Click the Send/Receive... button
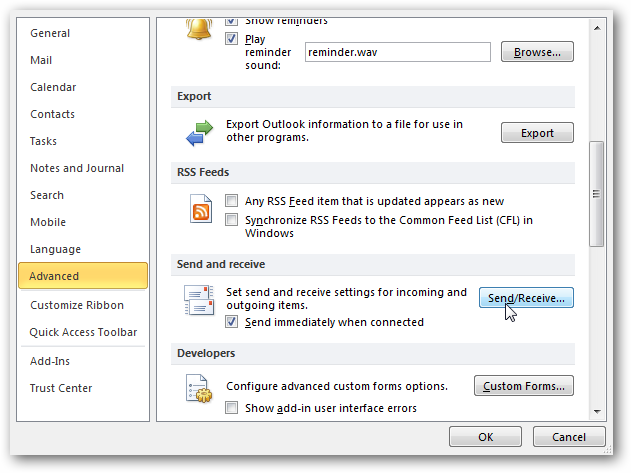 click(526, 298)
